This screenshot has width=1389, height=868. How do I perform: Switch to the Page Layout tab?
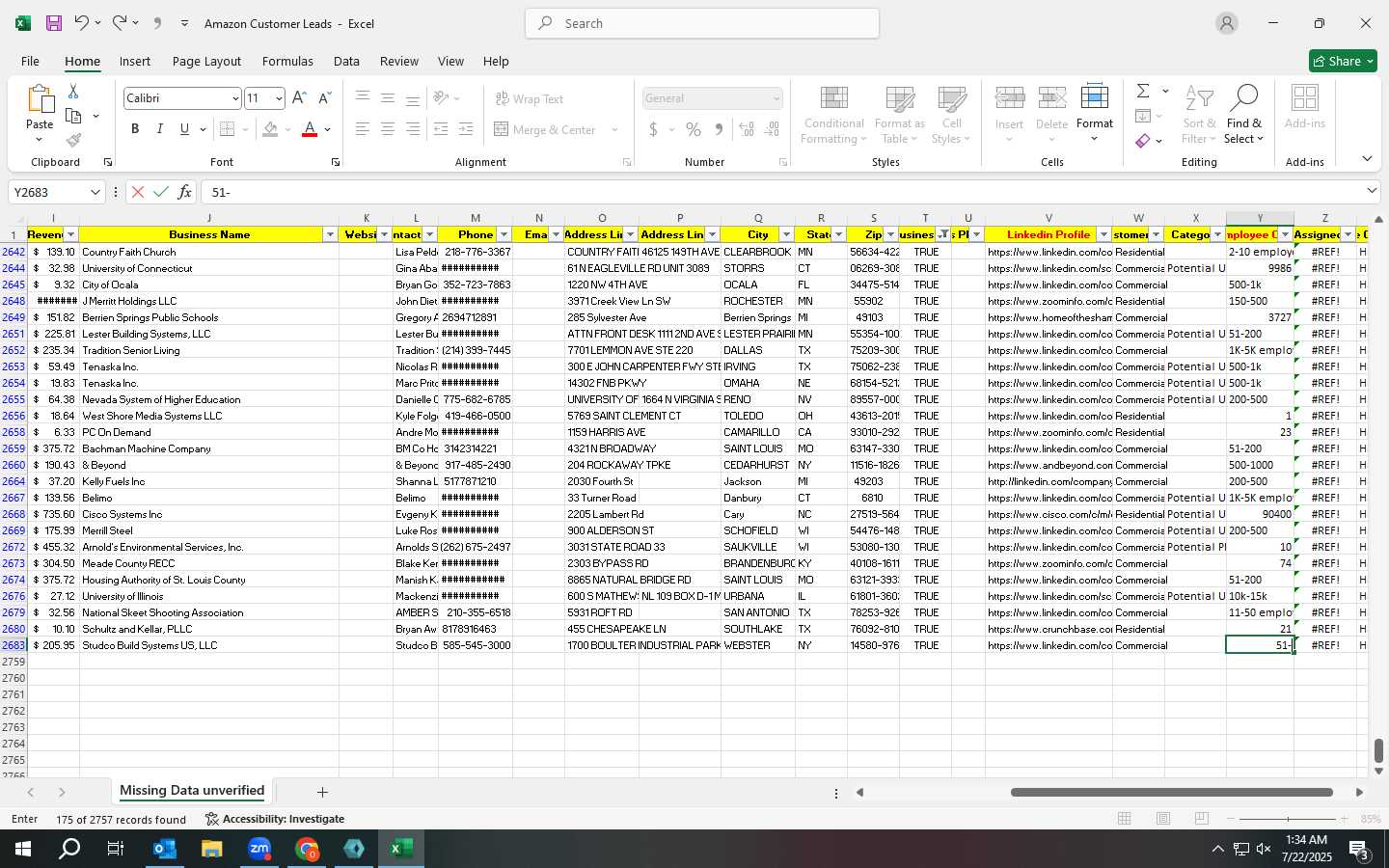tap(206, 61)
